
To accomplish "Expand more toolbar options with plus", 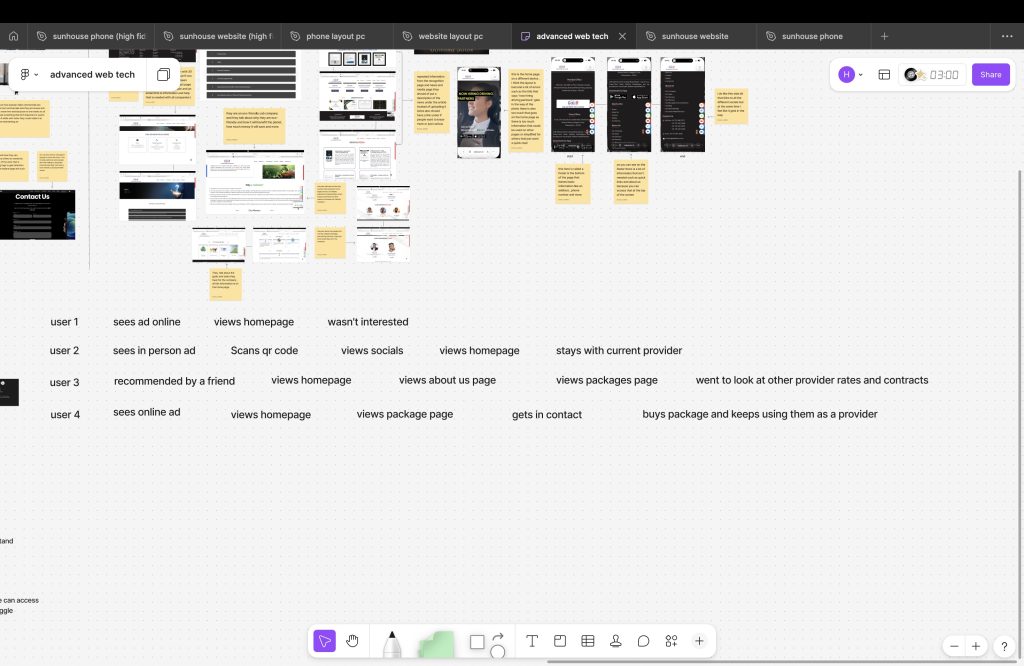I will coord(699,641).
